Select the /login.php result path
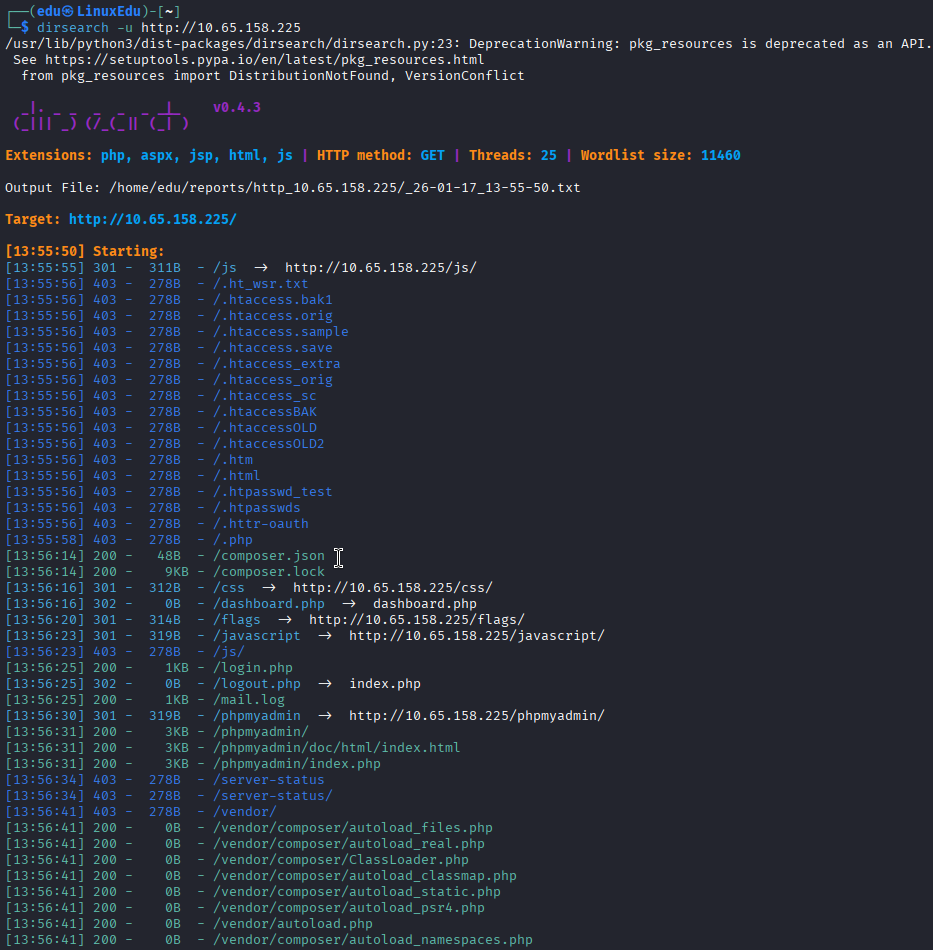The image size is (933, 950). pos(253,668)
